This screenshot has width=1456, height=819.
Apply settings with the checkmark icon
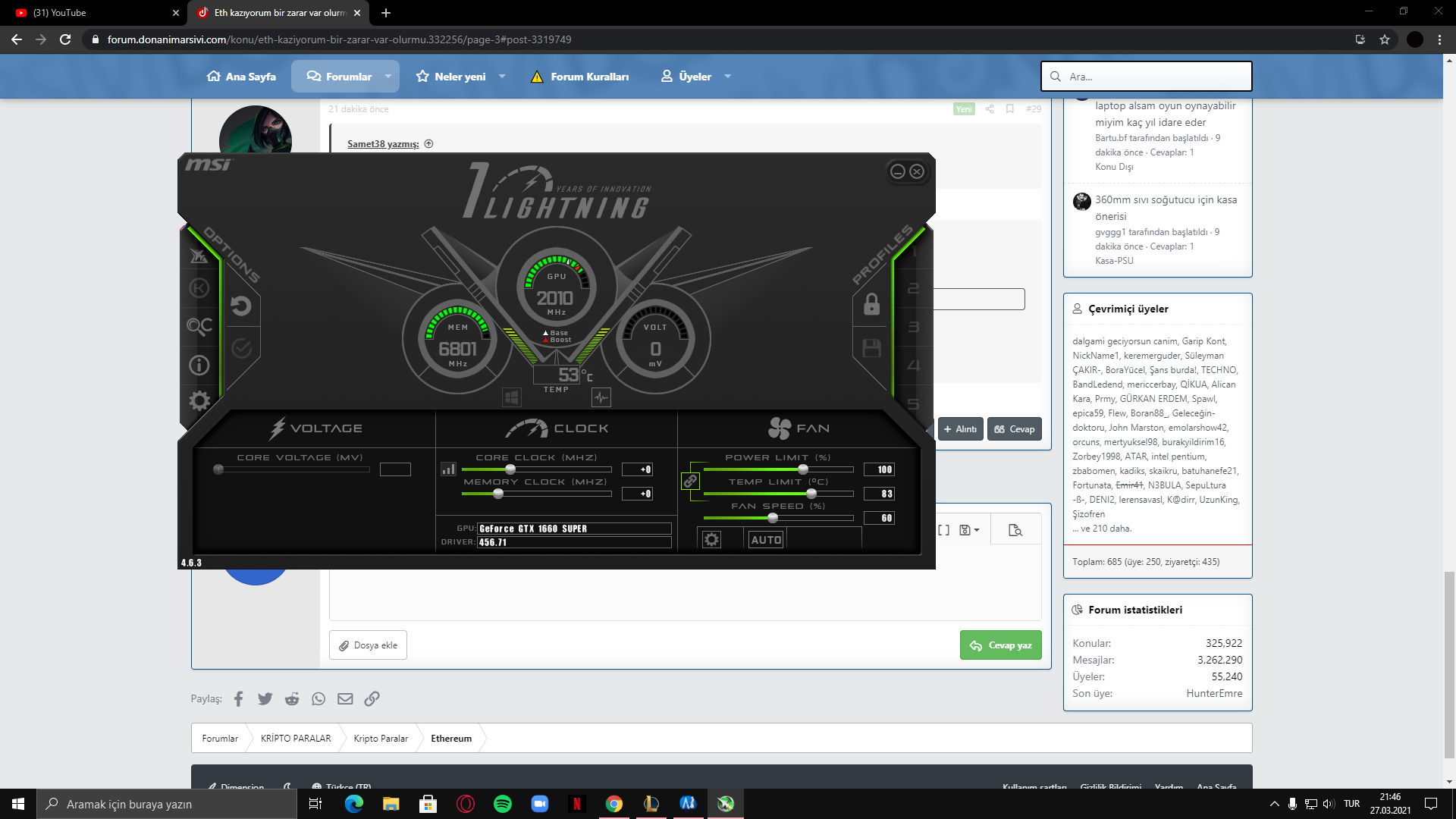pyautogui.click(x=242, y=348)
